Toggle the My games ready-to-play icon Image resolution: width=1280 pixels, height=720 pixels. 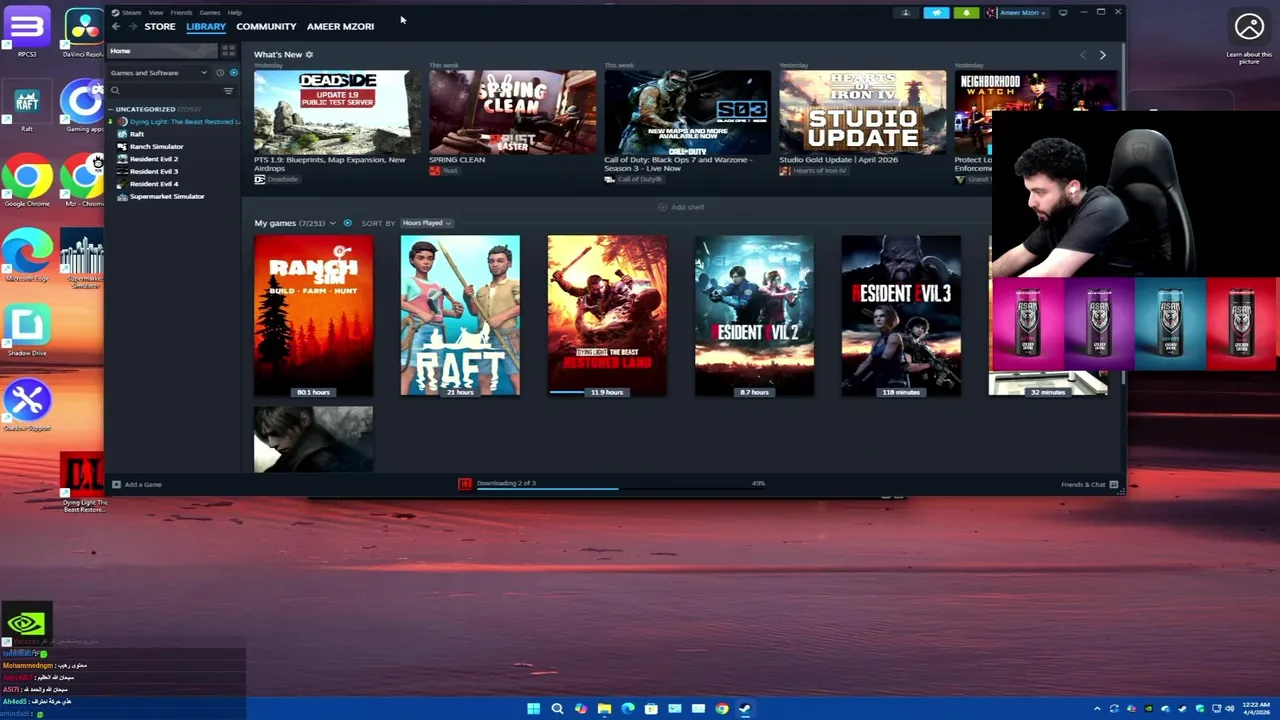pyautogui.click(x=348, y=223)
